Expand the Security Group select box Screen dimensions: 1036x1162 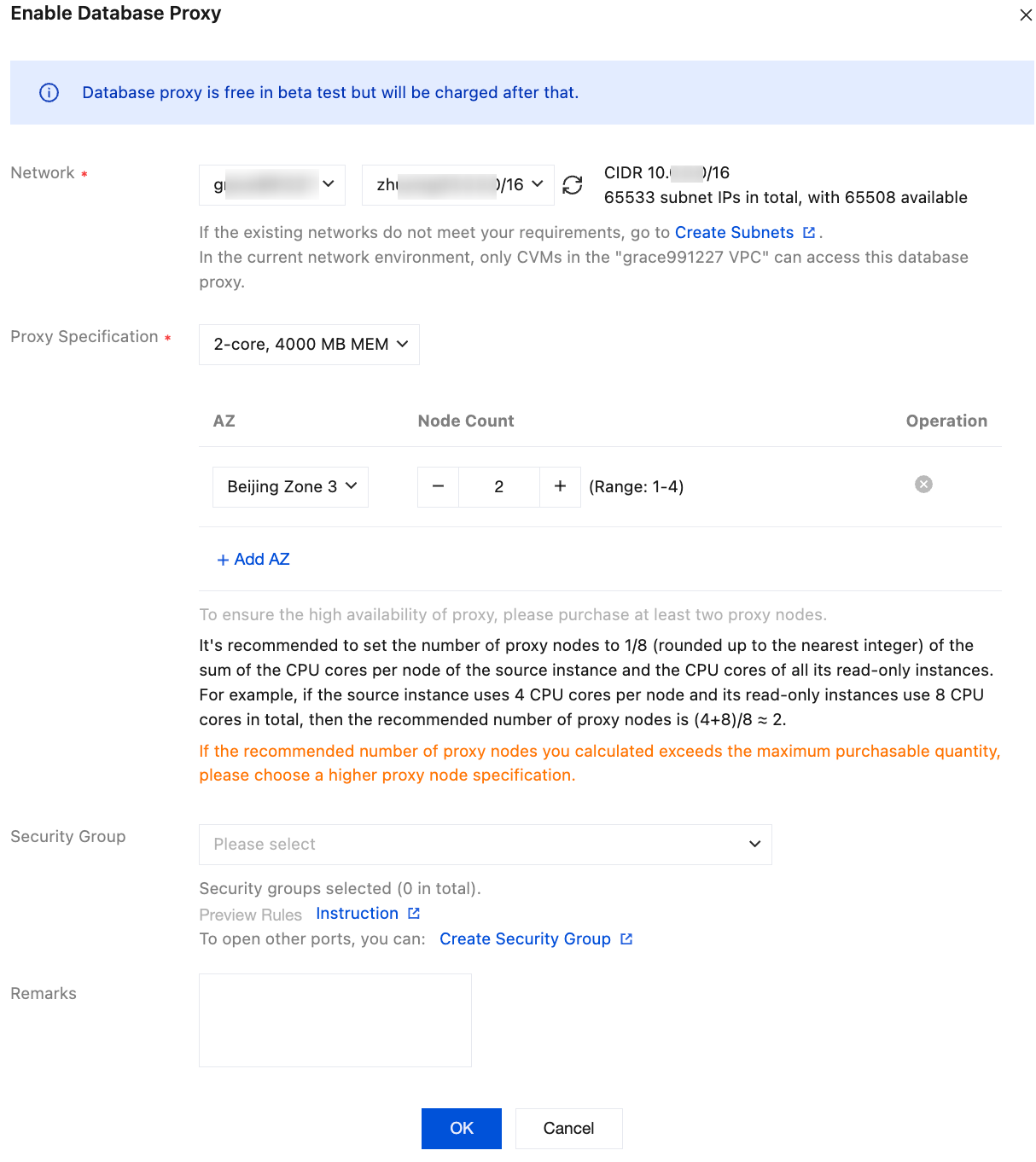(x=485, y=845)
